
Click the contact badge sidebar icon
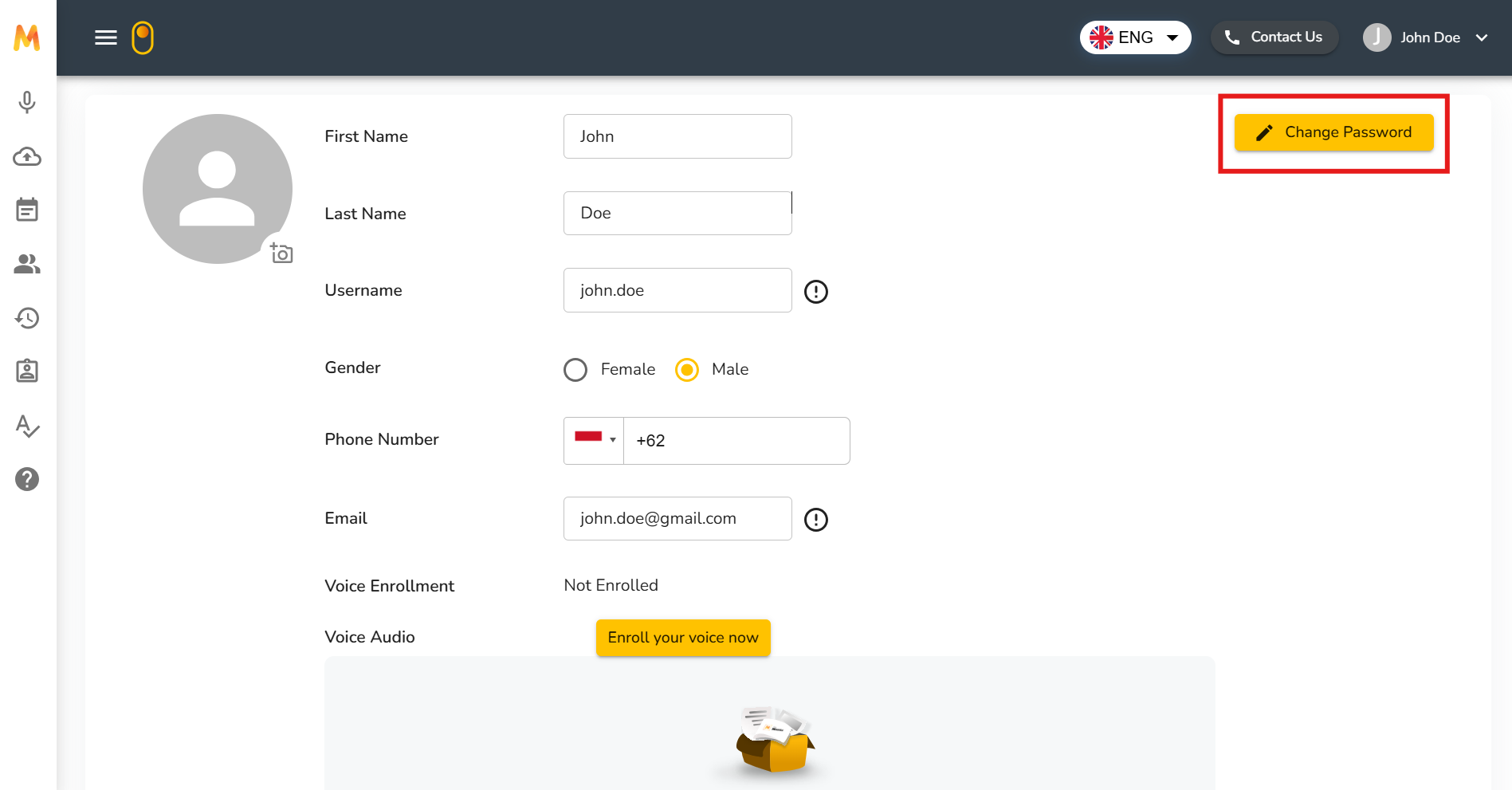[x=27, y=371]
